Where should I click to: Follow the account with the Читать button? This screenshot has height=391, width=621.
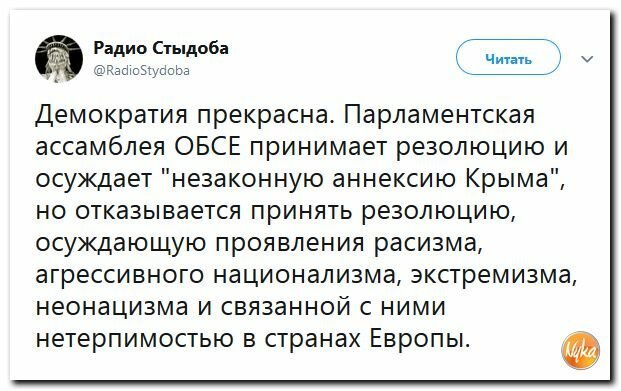(x=508, y=57)
